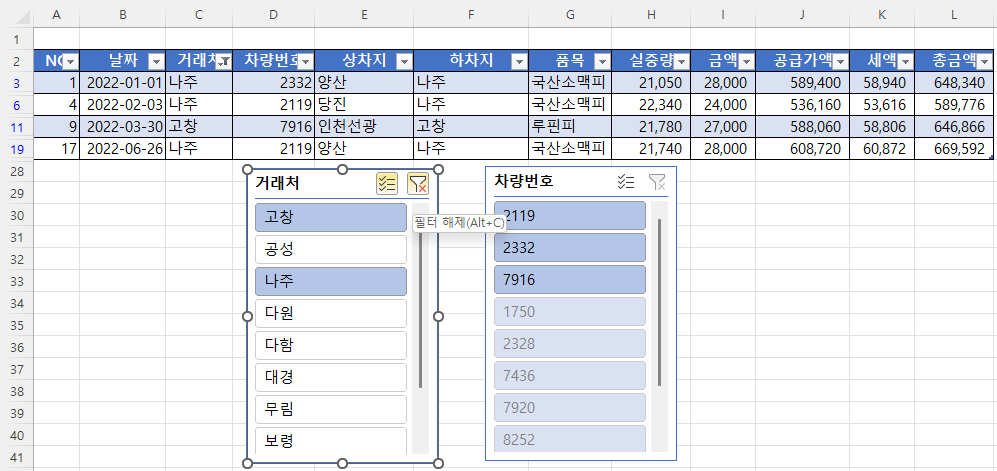997x471 pixels.
Task: Select column D header
Action: [x=273, y=14]
